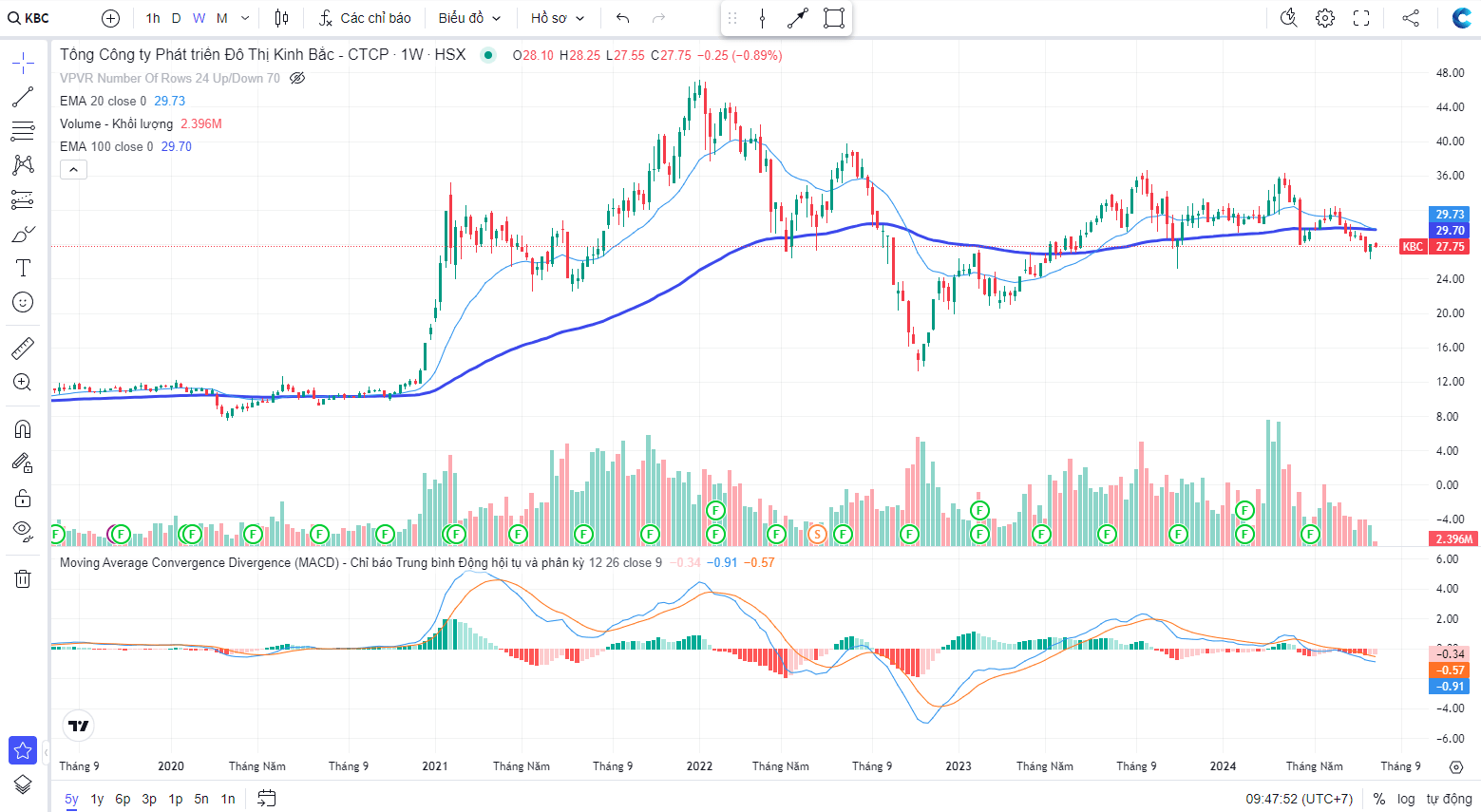1481x812 pixels.
Task: Open the Các chỉ báo indicators menu
Action: pos(365,18)
